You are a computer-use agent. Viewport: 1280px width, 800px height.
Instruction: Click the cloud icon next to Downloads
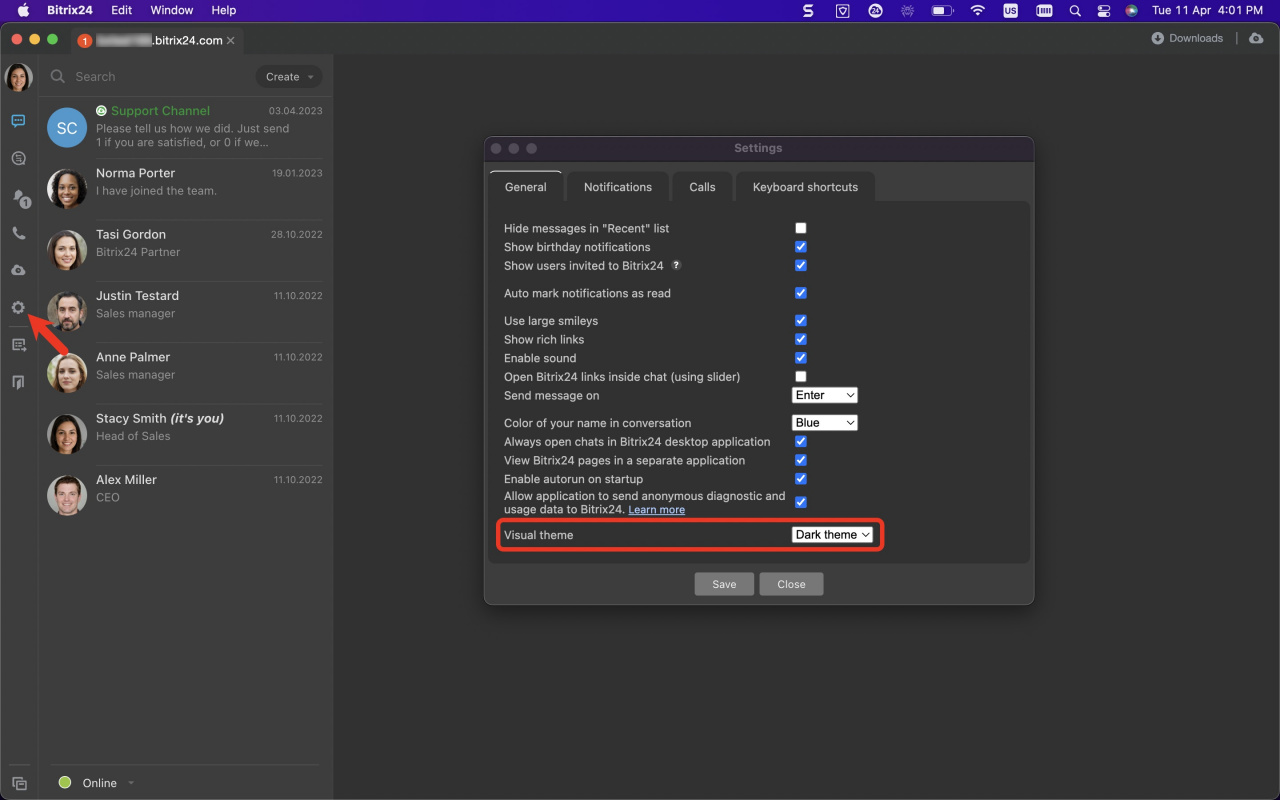[x=1256, y=38]
